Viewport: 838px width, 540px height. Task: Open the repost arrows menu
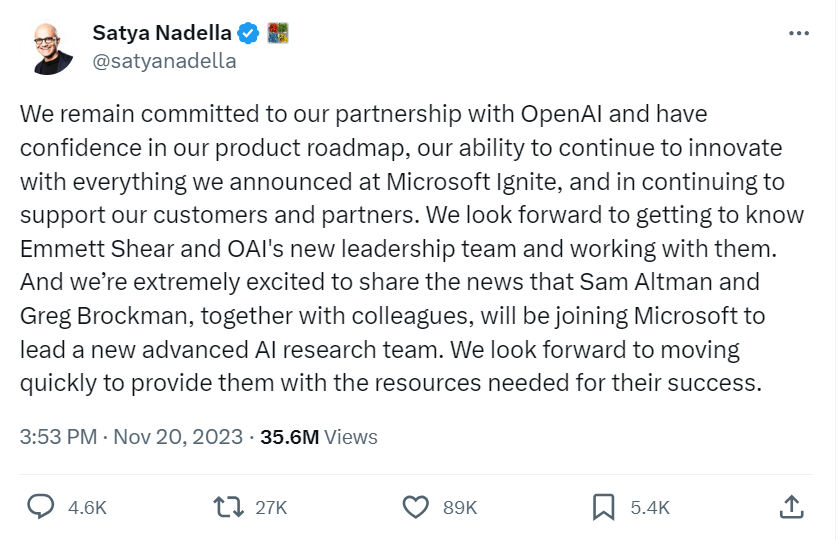tap(229, 507)
